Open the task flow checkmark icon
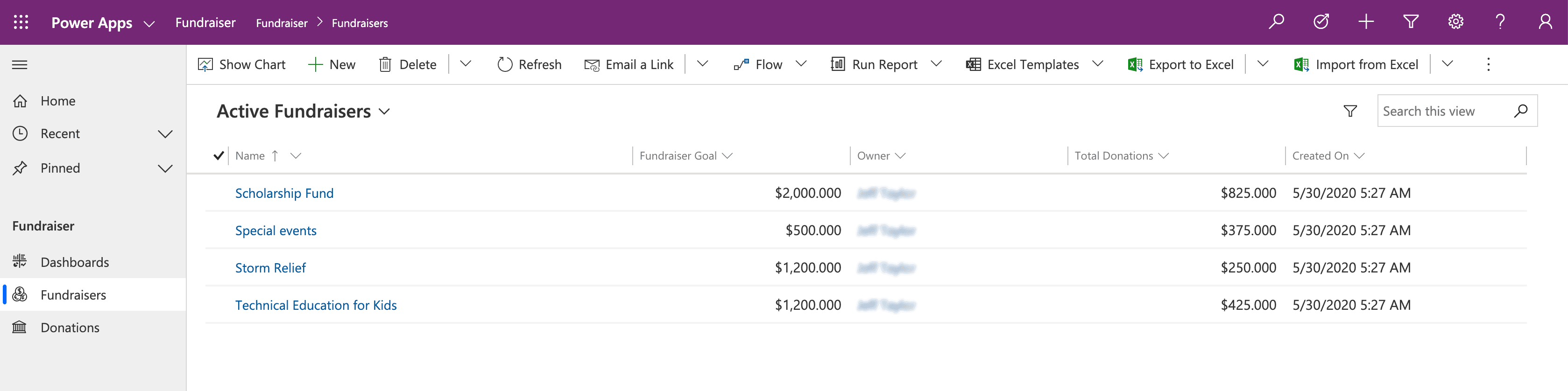 (1321, 22)
